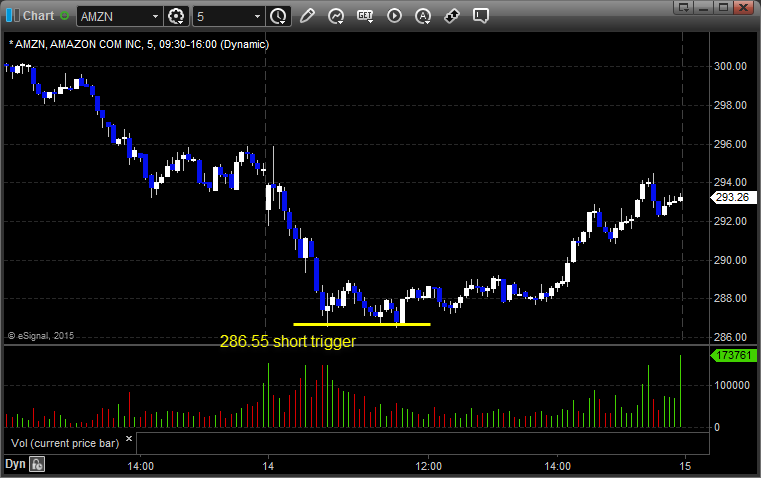Click the Vol (current price bar) label

pos(65,444)
